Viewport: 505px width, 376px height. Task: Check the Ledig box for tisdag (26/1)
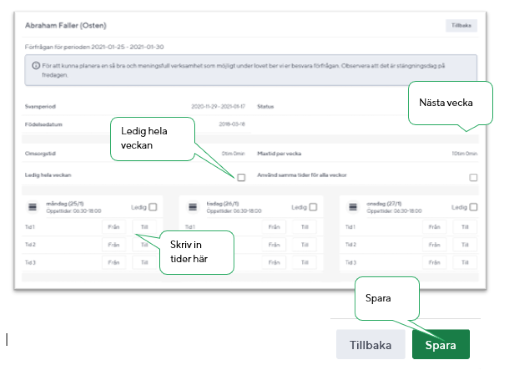tap(313, 207)
